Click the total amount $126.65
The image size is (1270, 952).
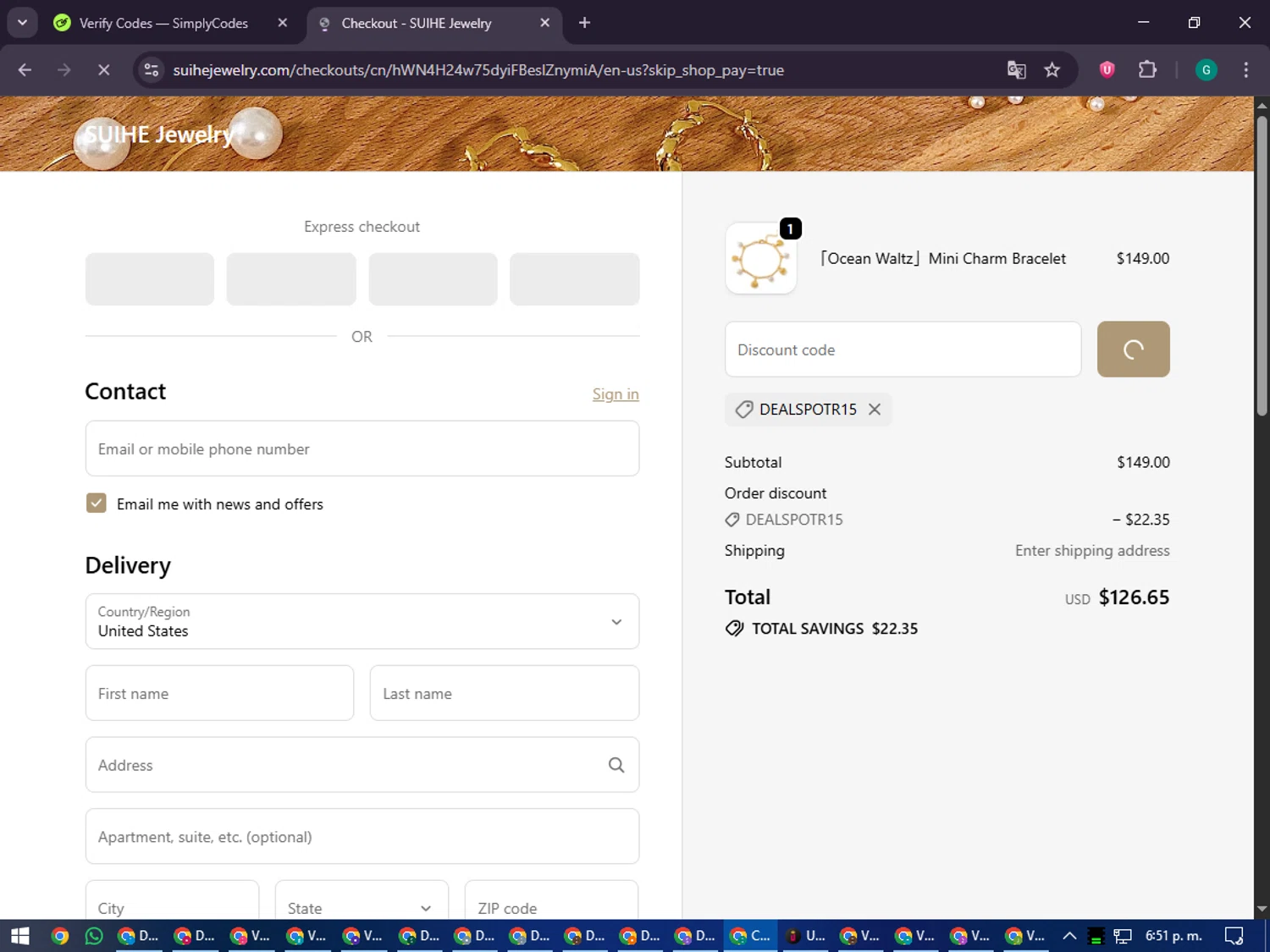[x=1134, y=597]
